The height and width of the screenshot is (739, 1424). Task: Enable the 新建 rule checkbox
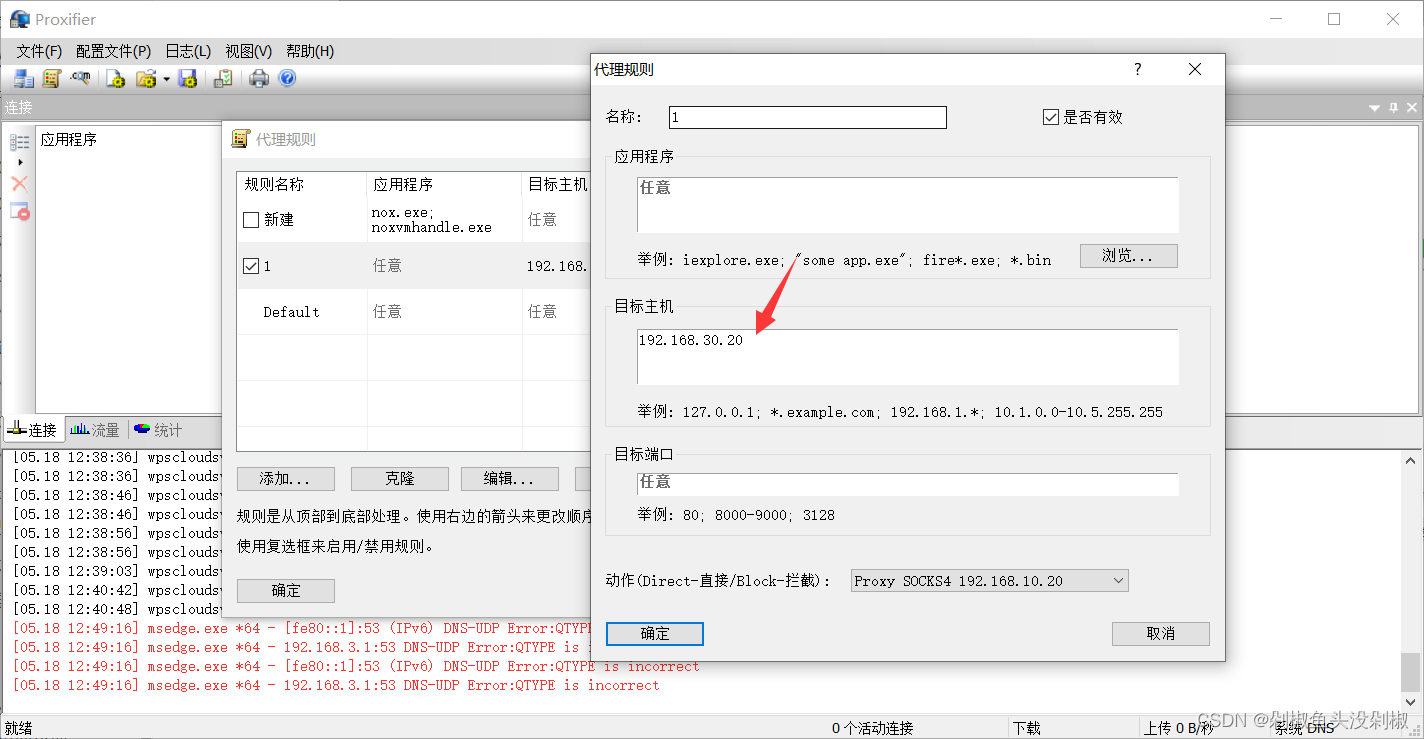tap(251, 220)
